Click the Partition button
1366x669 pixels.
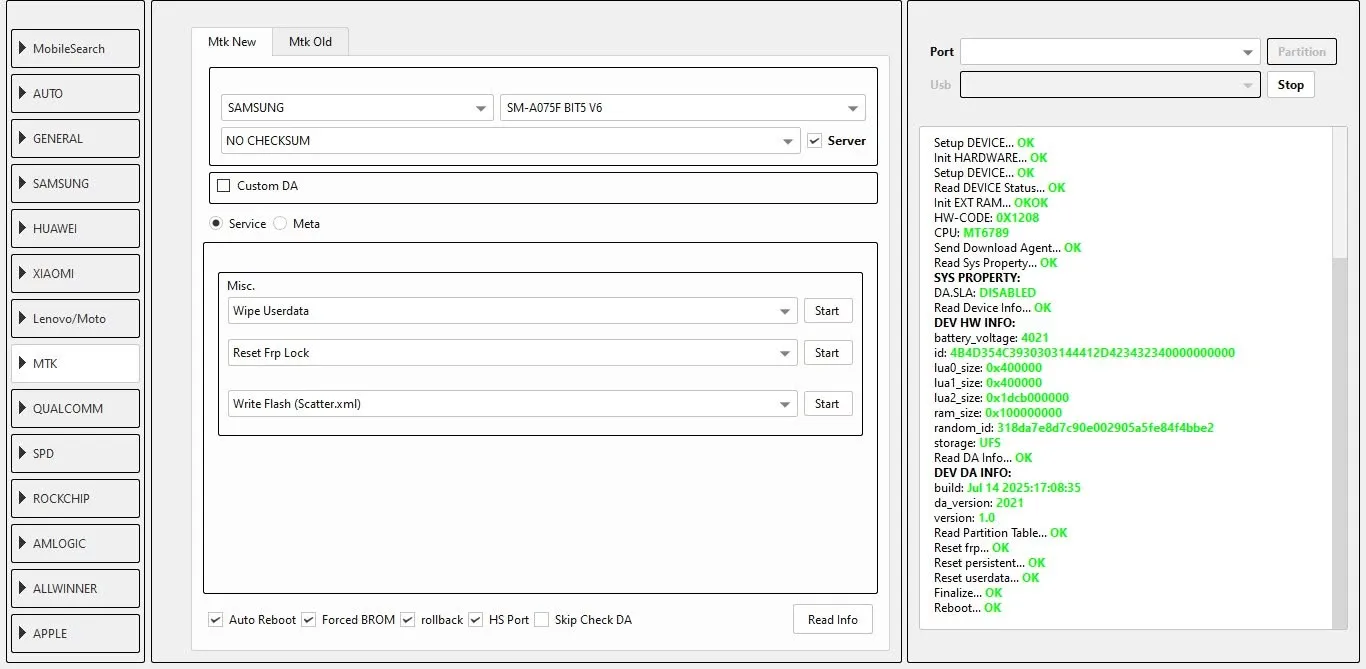coord(1302,52)
